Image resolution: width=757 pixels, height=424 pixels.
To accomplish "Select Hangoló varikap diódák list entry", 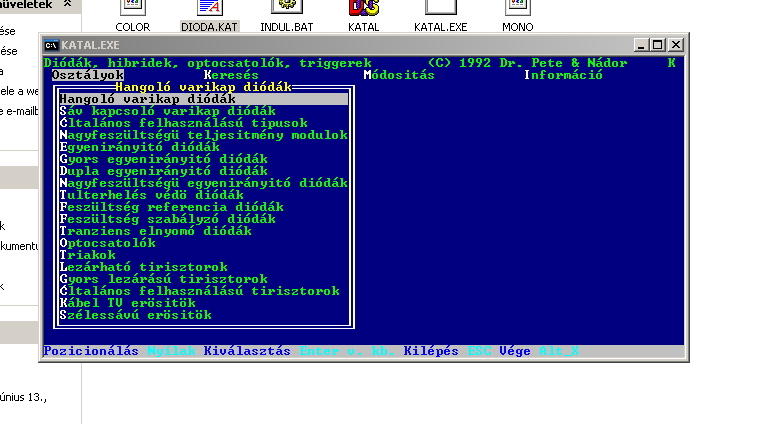I will pyautogui.click(x=203, y=99).
